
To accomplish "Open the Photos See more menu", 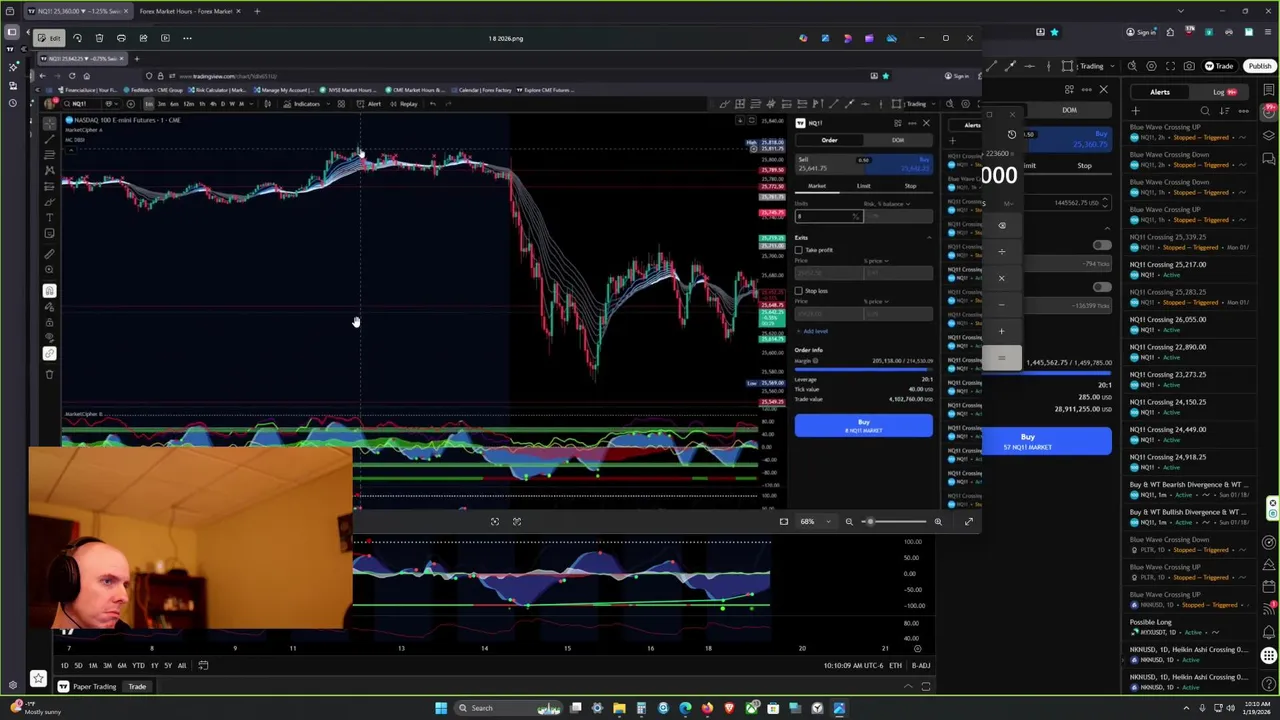I will click(x=187, y=38).
